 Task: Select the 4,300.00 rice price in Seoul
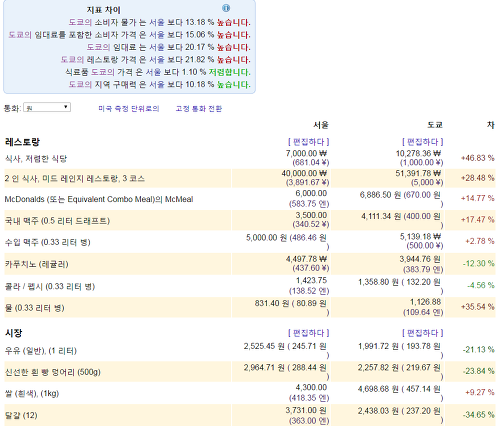coord(311,387)
